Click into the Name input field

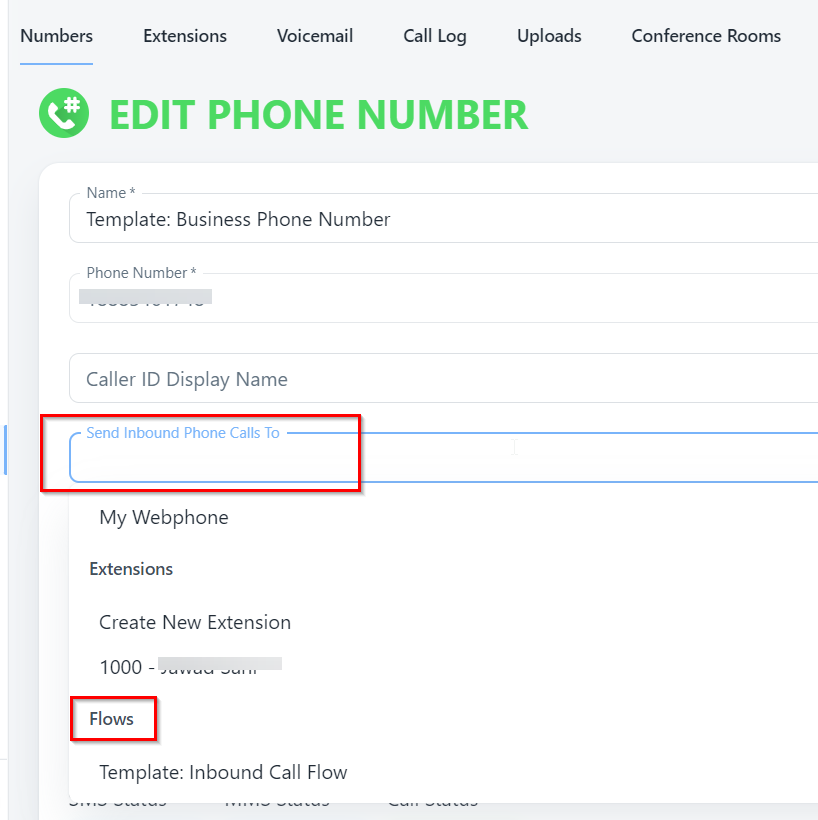(x=440, y=219)
